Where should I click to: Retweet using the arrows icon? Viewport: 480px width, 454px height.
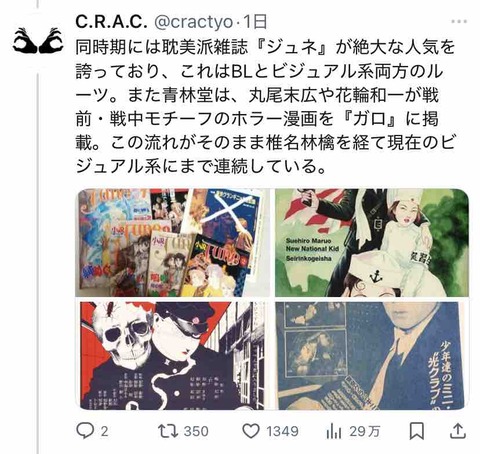[x=168, y=431]
